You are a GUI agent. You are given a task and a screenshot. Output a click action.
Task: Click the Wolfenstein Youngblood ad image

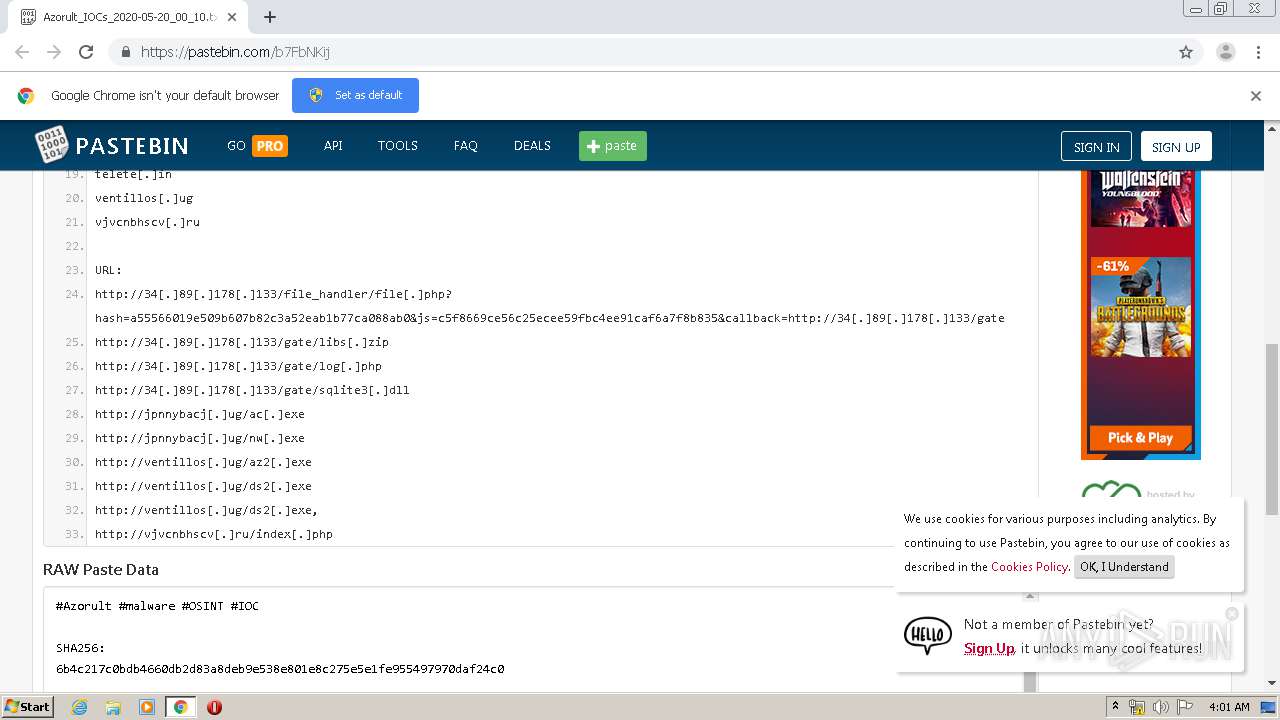(1140, 198)
